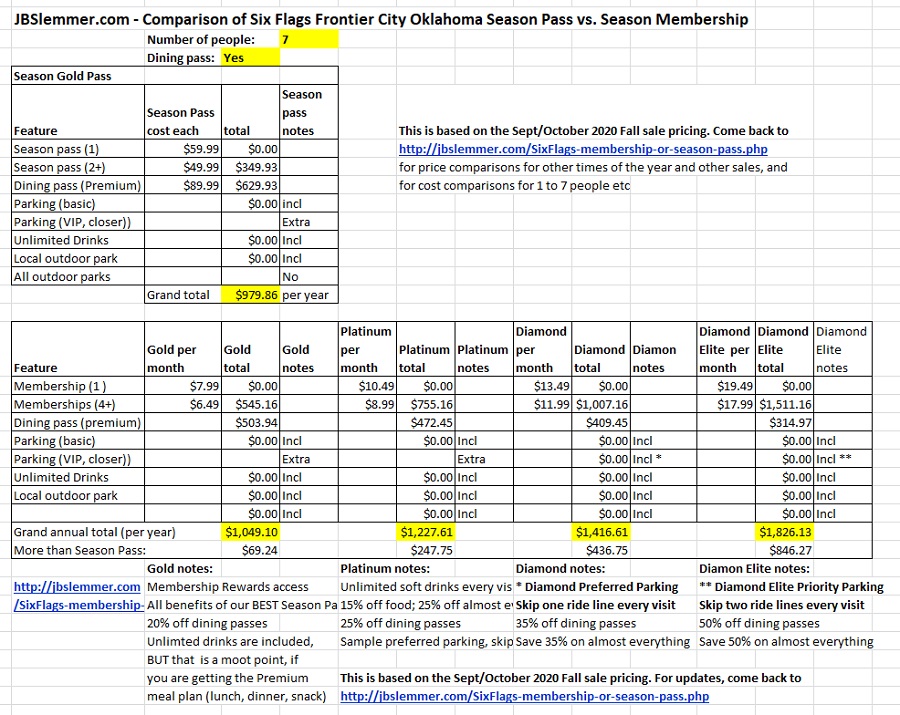This screenshot has width=900, height=715.
Task: Click the 25% off dining passes cell
Action: [x=401, y=623]
